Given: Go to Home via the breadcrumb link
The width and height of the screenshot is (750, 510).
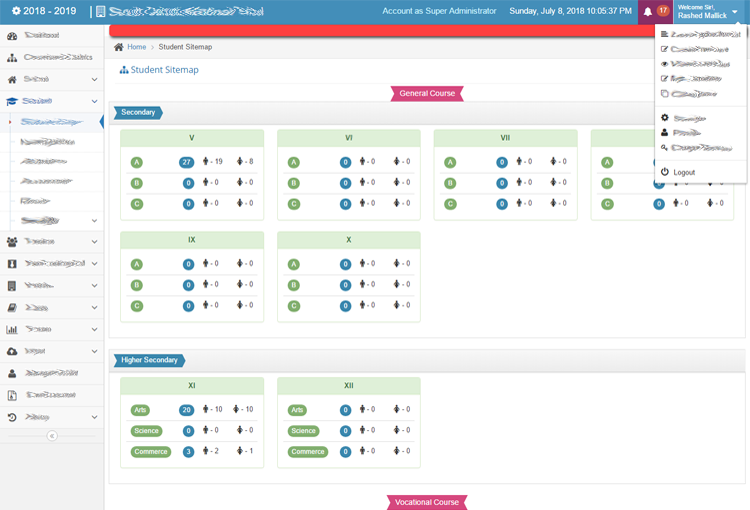Looking at the screenshot, I should point(136,47).
